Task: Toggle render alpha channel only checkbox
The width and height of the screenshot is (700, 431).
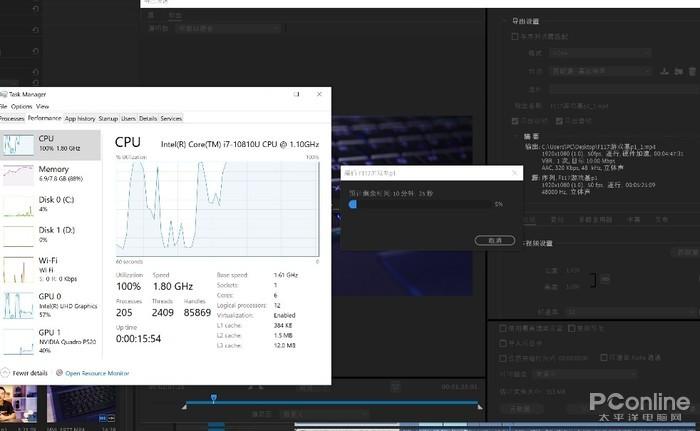Action: pos(604,357)
